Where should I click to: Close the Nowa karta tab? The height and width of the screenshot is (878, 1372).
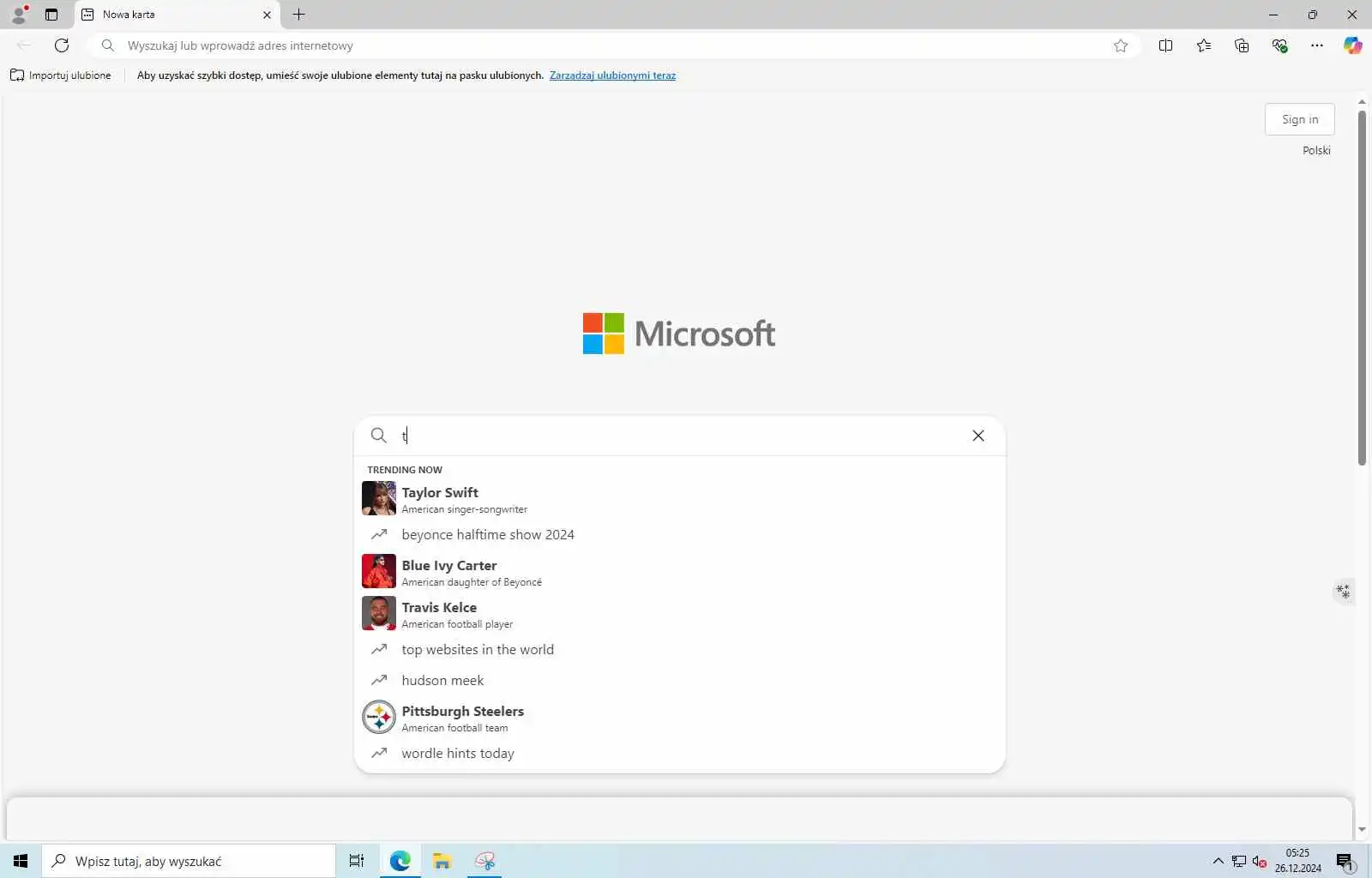click(x=267, y=15)
